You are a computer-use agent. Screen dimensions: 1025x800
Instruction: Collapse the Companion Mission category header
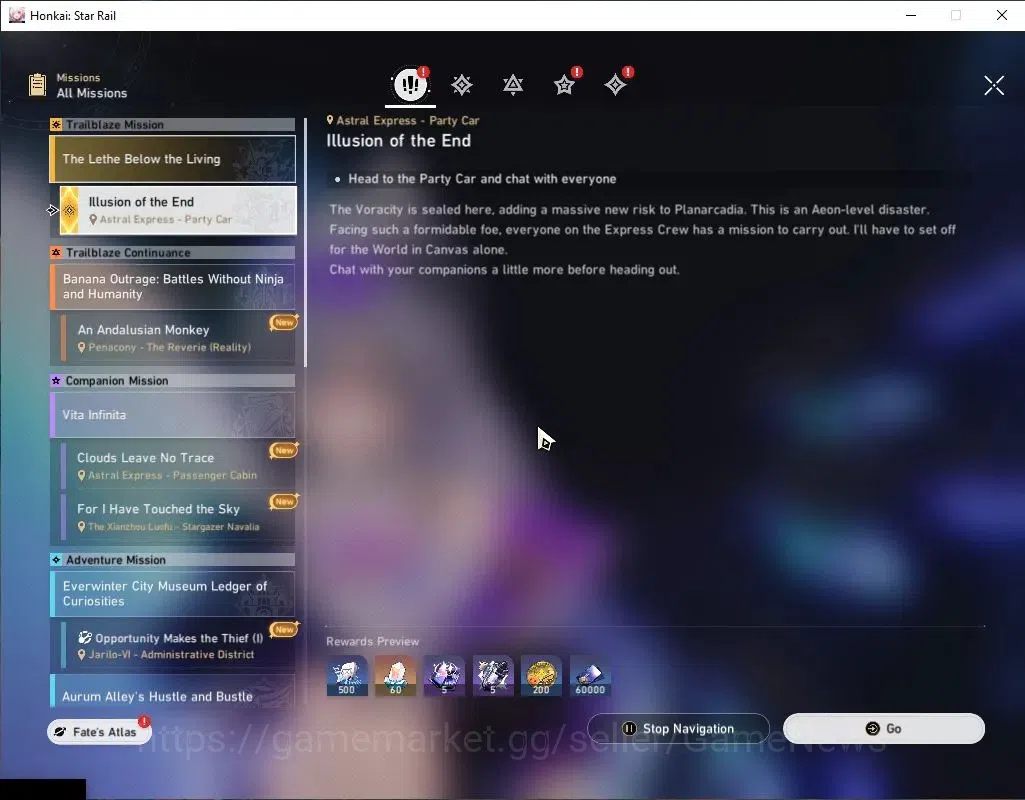click(x=173, y=380)
